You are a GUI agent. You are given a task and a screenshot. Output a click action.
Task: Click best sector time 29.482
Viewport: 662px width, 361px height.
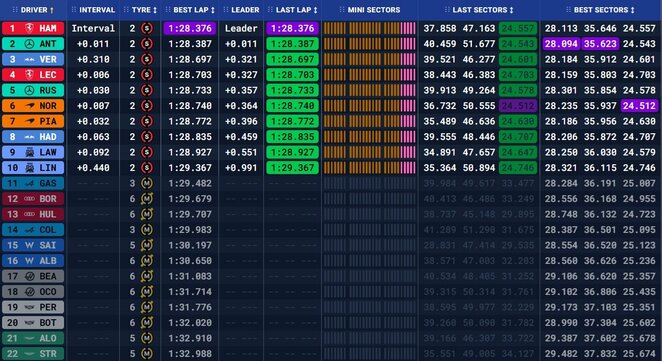[x=561, y=353]
